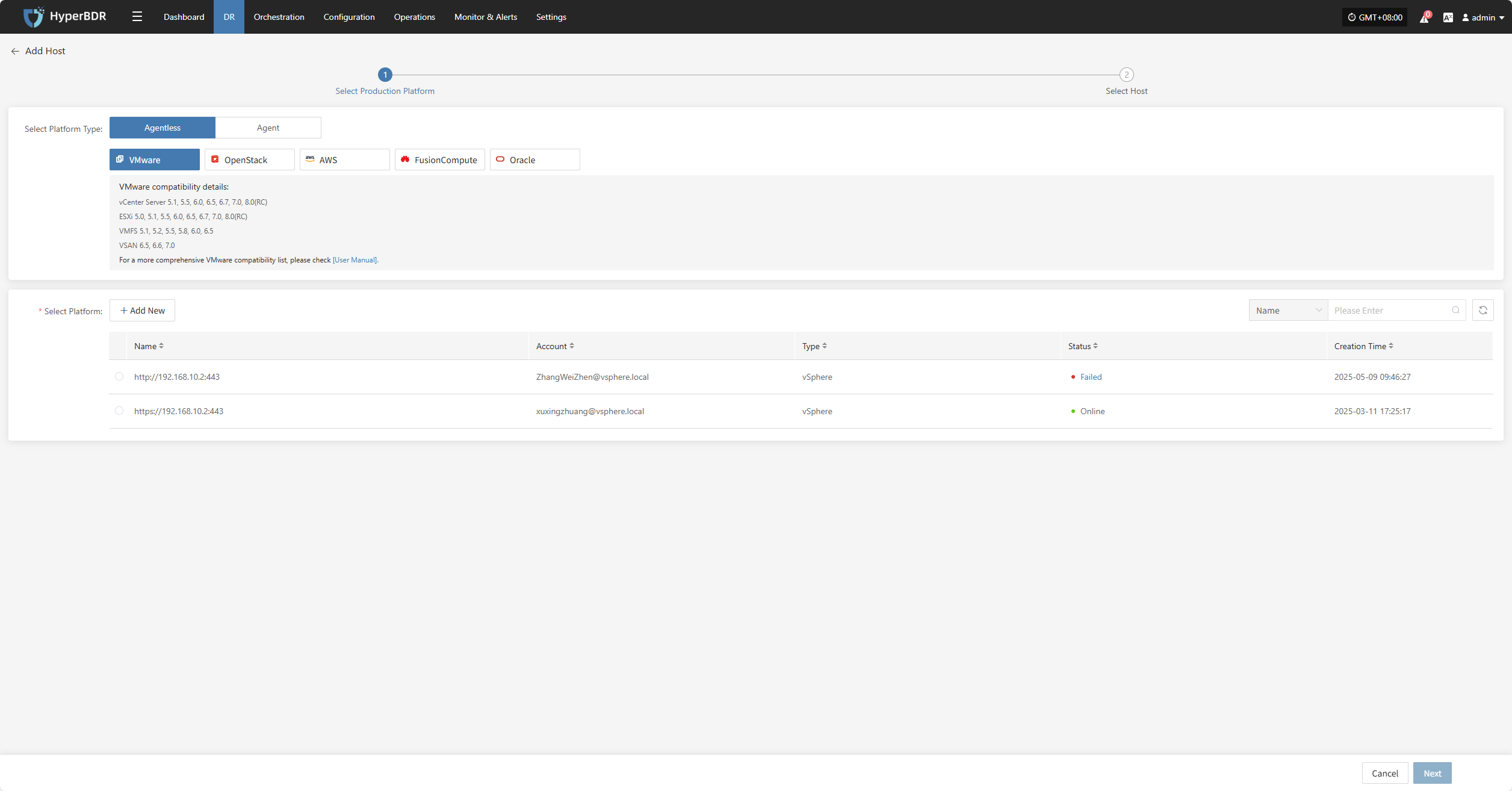Open the admin user dropdown
The height and width of the screenshot is (791, 1512).
[x=1484, y=17]
